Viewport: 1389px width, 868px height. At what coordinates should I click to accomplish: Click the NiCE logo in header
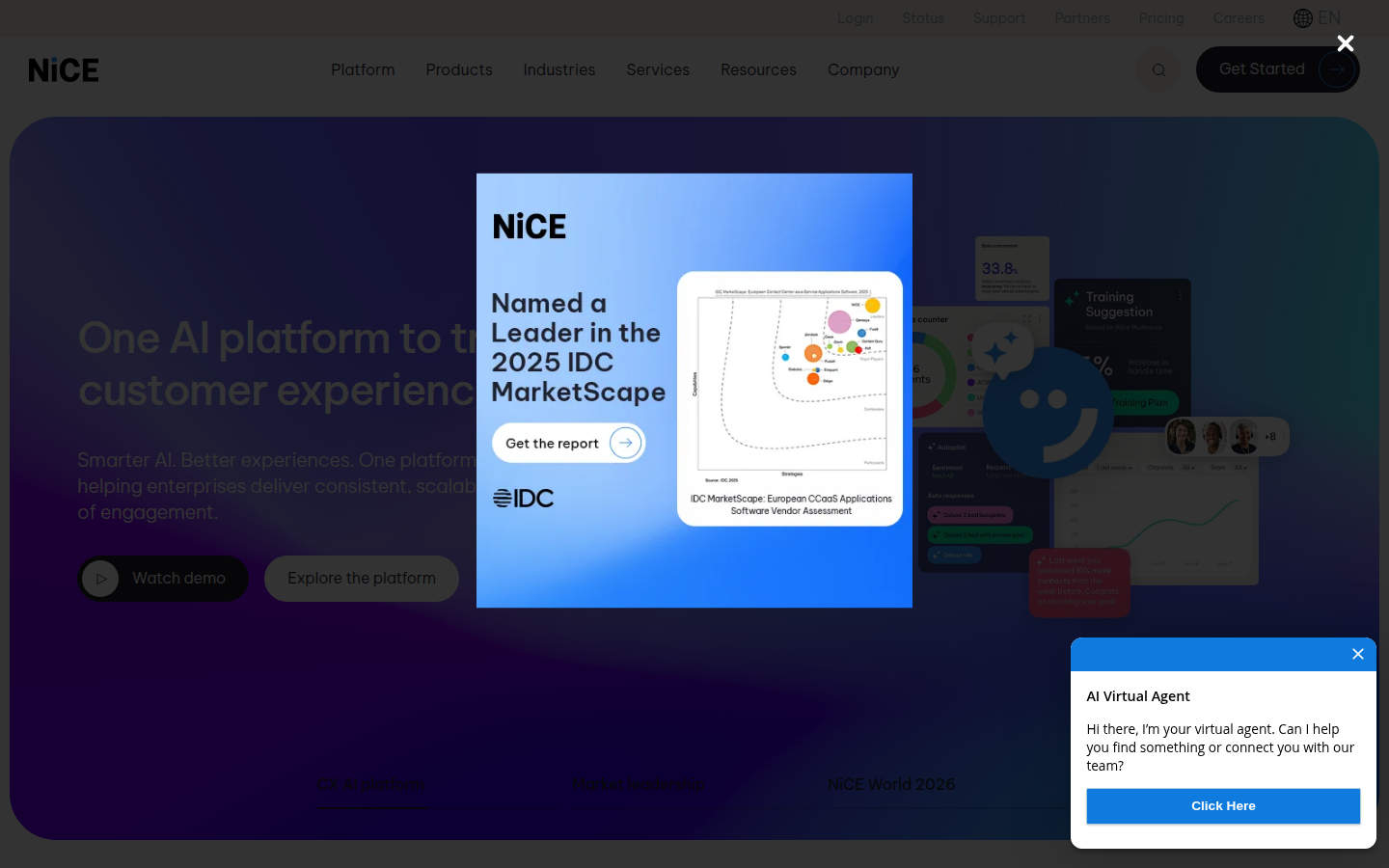pyautogui.click(x=64, y=70)
